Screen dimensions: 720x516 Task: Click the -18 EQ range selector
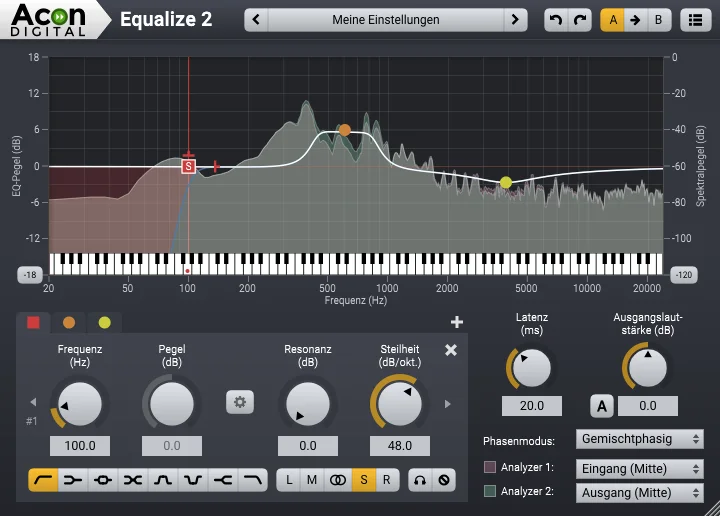(30, 275)
